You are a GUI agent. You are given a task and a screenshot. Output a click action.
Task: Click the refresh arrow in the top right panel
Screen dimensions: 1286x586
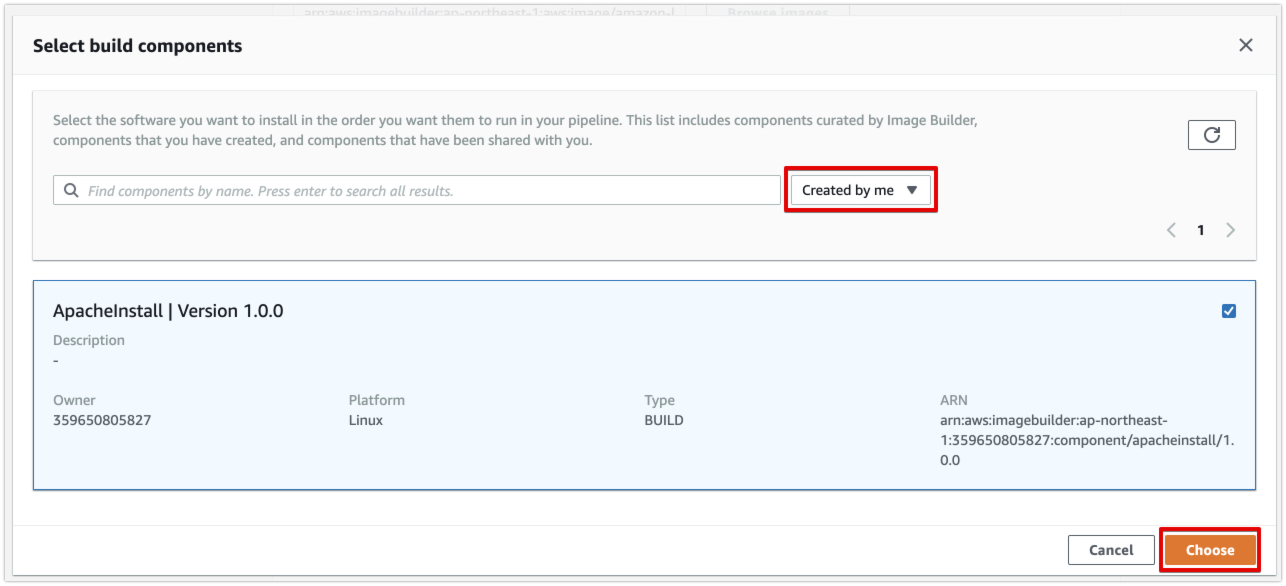click(x=1211, y=134)
